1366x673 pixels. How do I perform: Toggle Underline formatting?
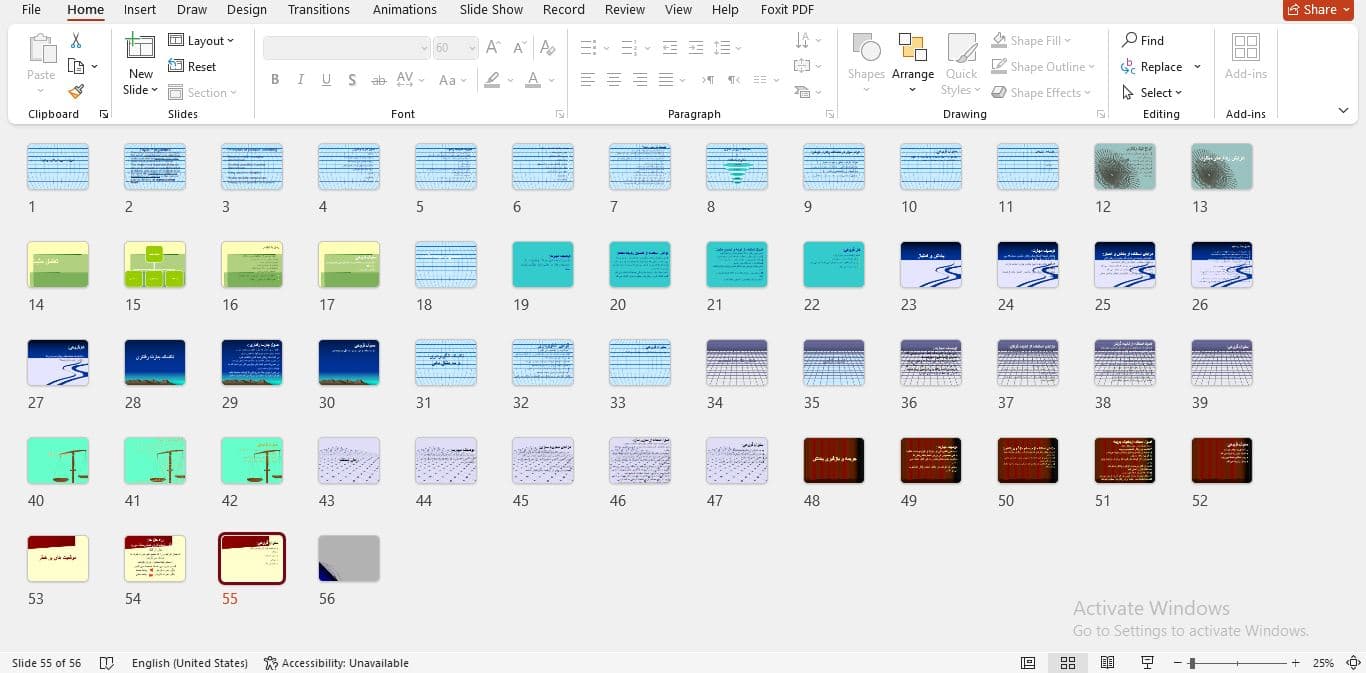click(326, 80)
